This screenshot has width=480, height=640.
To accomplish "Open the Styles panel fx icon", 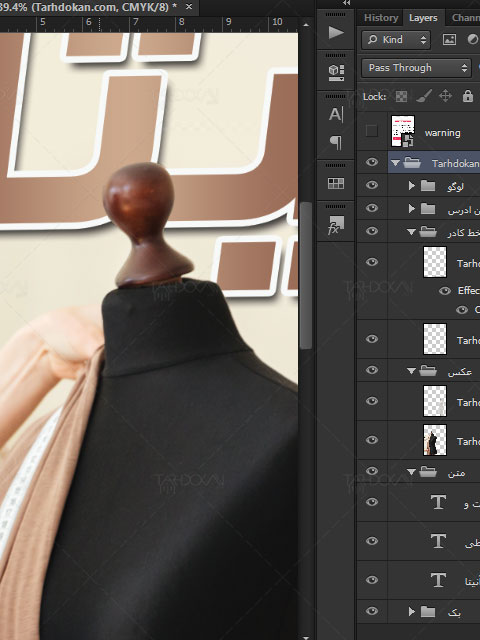I will click(x=336, y=225).
